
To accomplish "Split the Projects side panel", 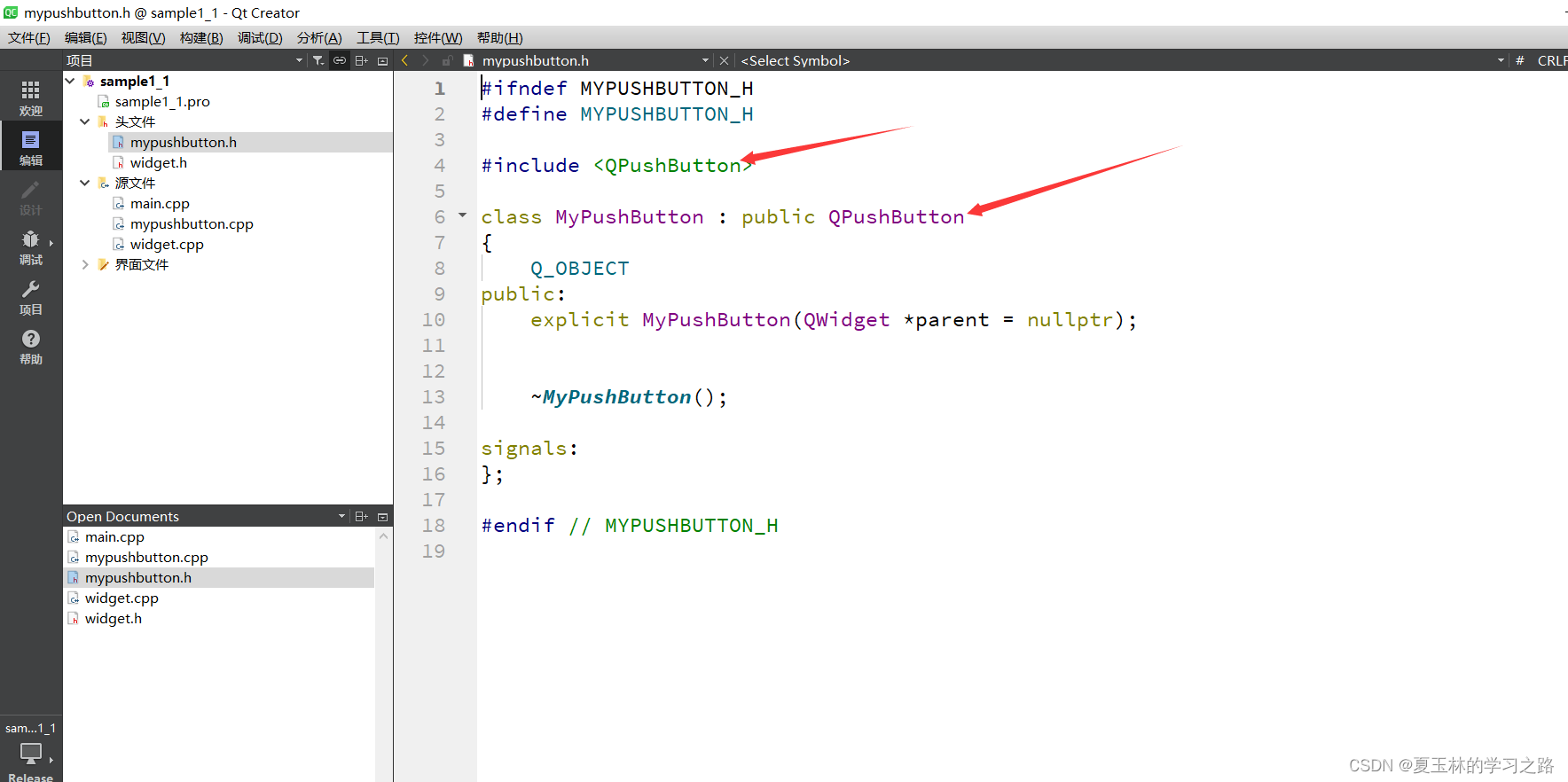I will click(x=362, y=60).
